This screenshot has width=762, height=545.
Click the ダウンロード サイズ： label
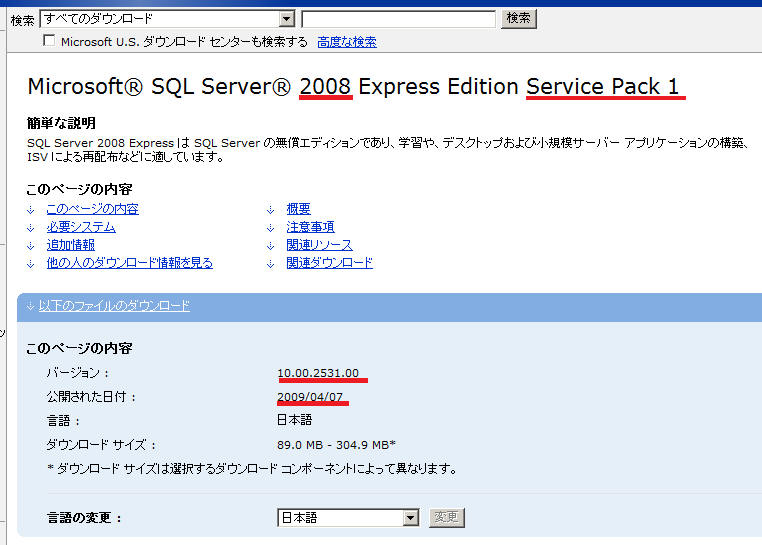(x=101, y=445)
